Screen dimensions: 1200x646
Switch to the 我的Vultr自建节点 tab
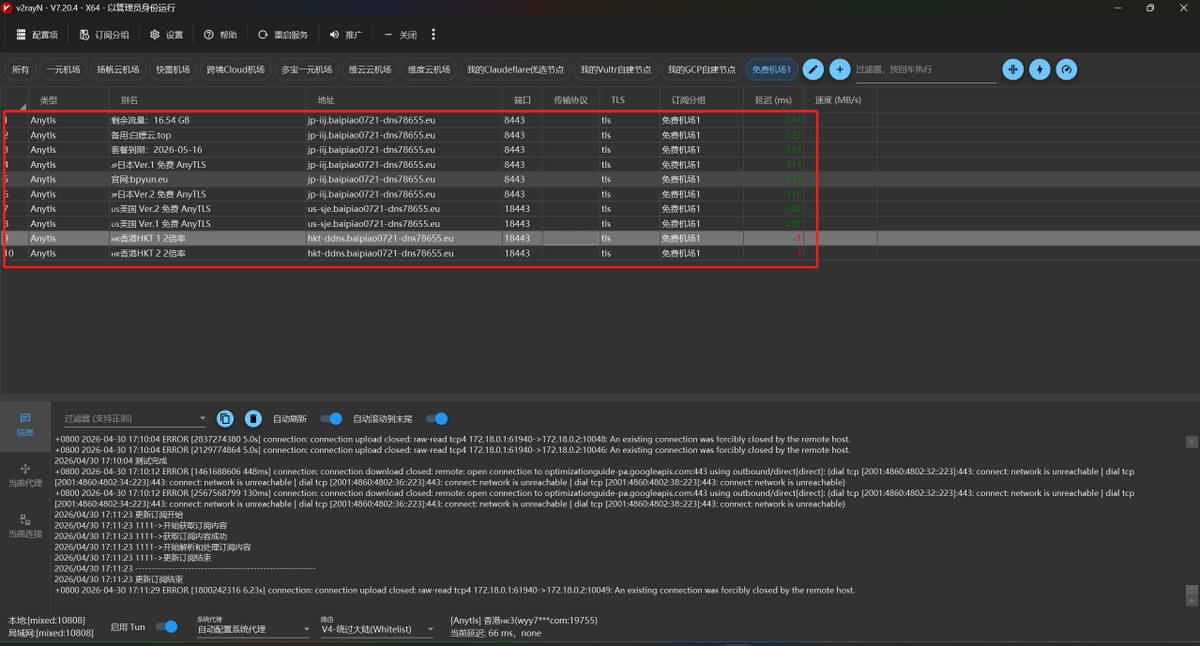tap(616, 69)
